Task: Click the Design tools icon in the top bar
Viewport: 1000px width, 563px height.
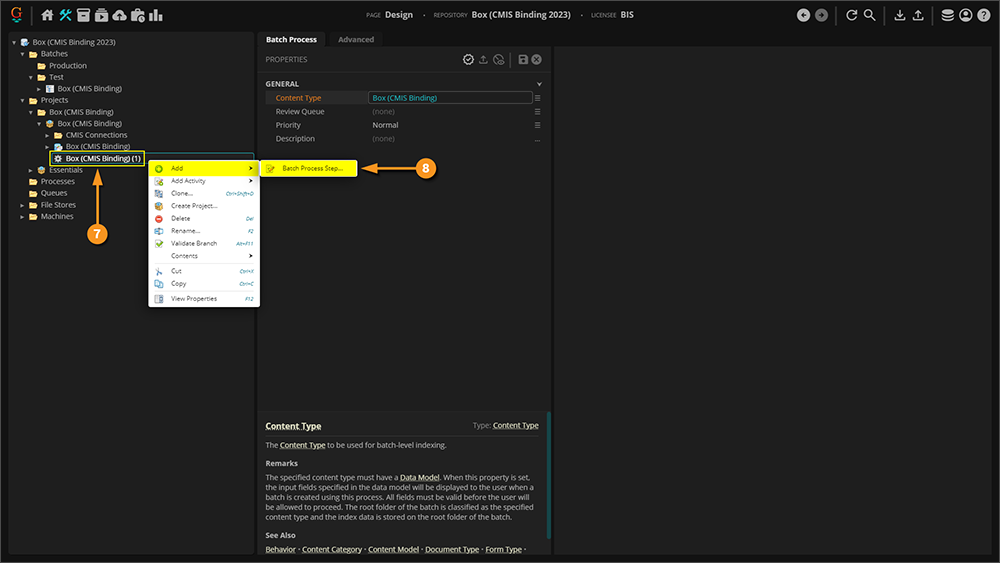Action: pyautogui.click(x=66, y=15)
